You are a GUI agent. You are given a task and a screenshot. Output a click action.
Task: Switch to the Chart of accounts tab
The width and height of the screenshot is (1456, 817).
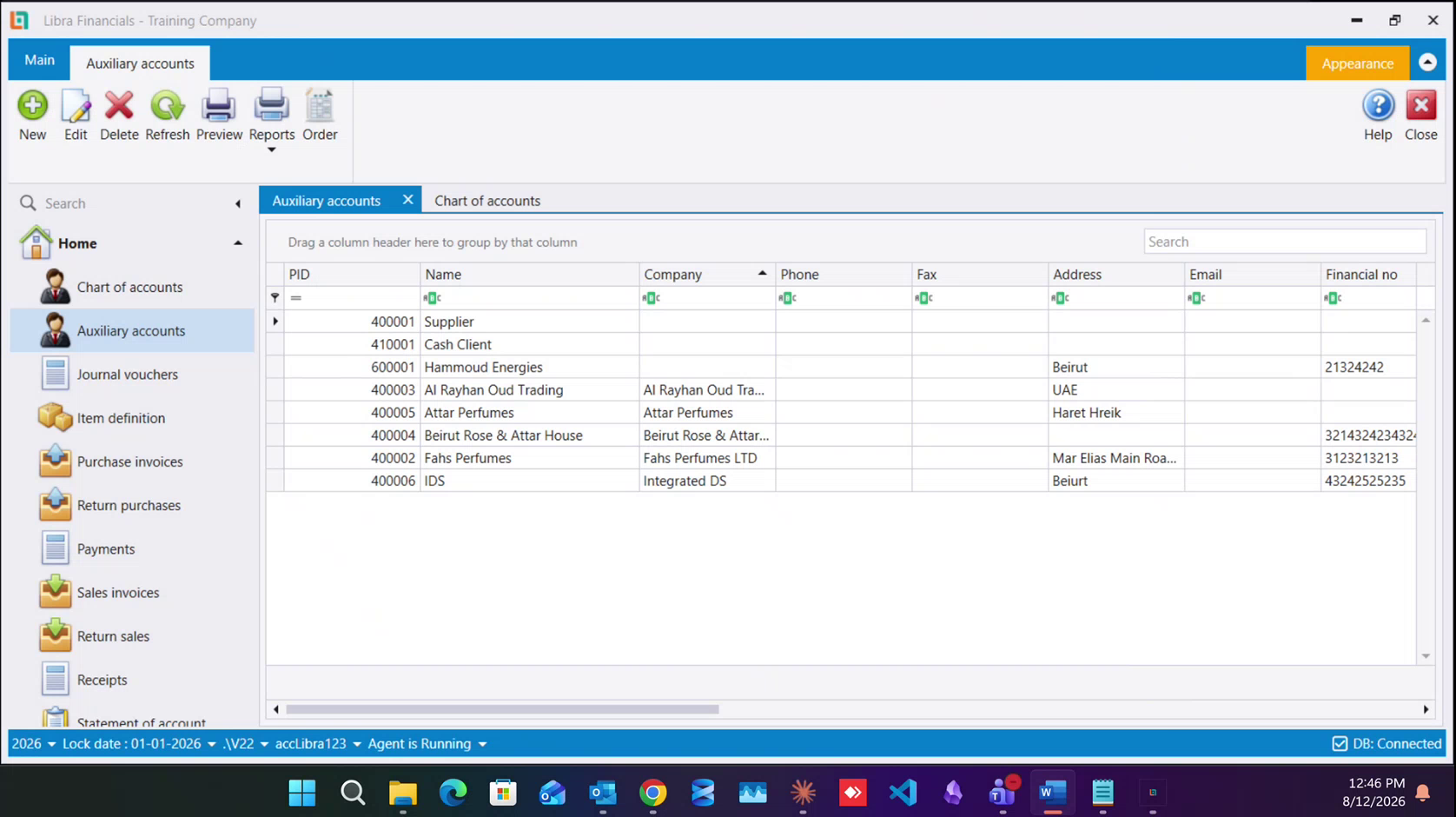[x=487, y=201]
